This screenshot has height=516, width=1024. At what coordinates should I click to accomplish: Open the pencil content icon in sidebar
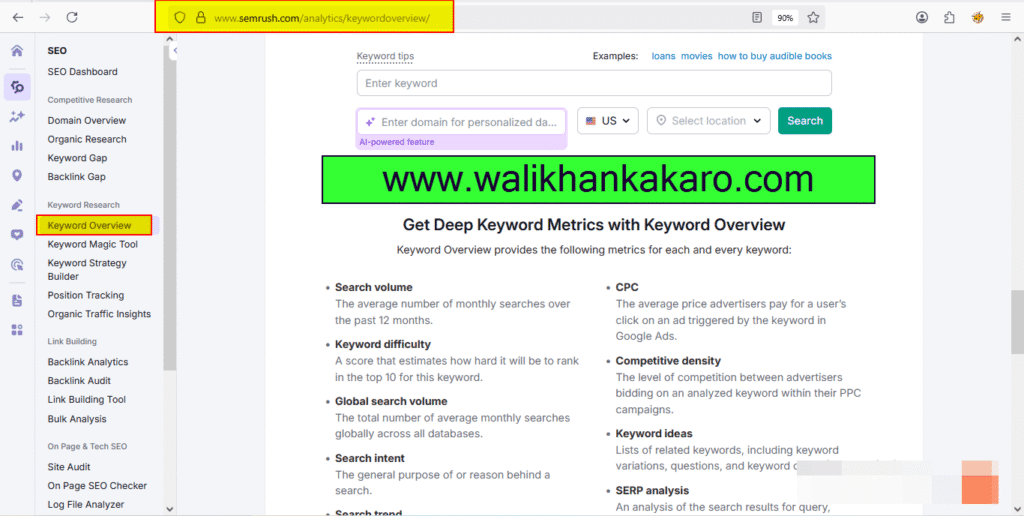click(x=17, y=205)
